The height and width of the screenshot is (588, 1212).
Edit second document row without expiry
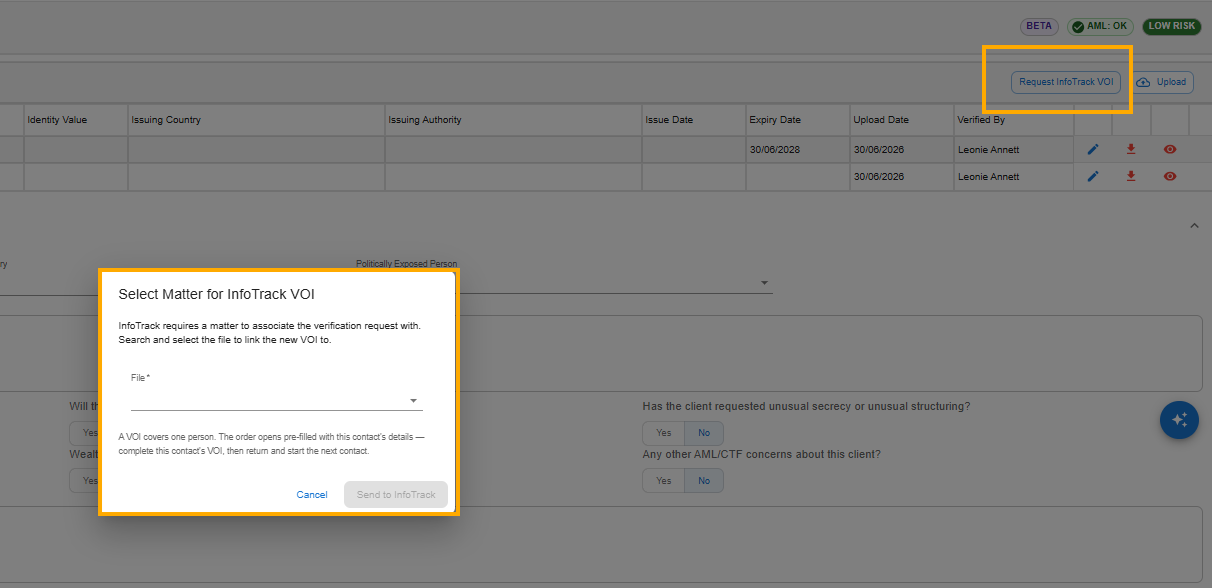click(x=1093, y=176)
